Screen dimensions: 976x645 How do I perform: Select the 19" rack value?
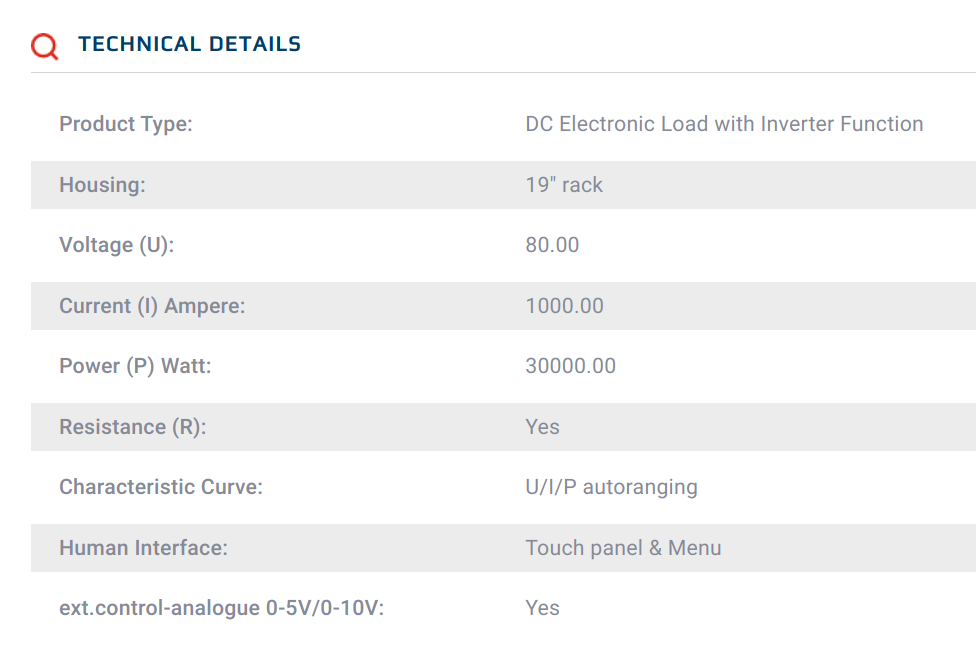pos(564,185)
